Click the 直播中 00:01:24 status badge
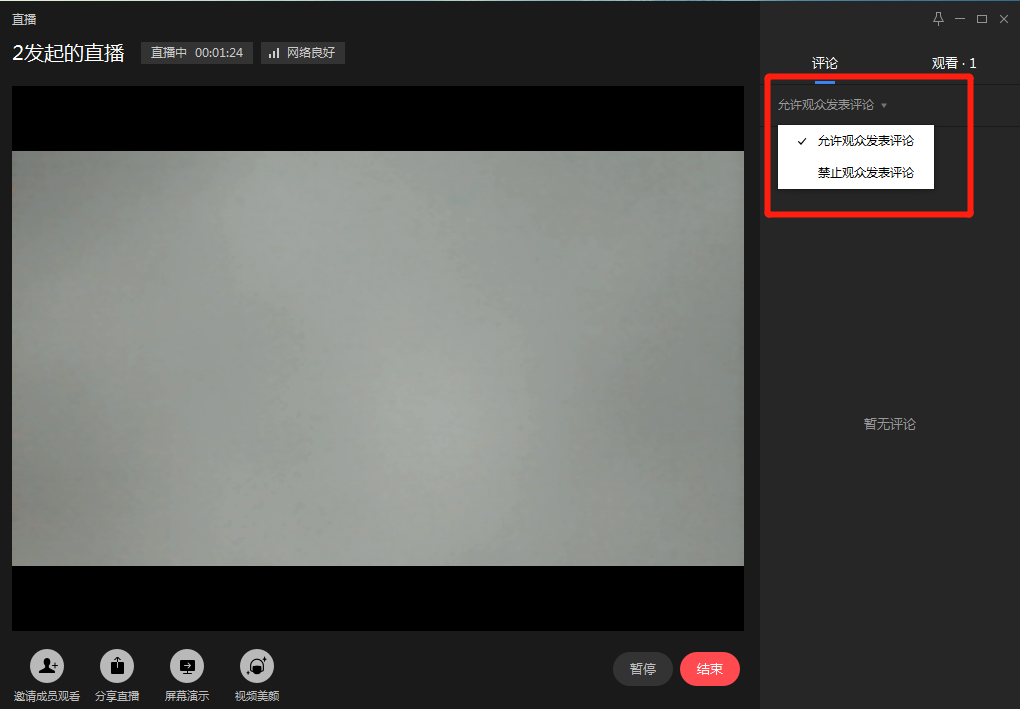The width and height of the screenshot is (1020, 709). [197, 53]
